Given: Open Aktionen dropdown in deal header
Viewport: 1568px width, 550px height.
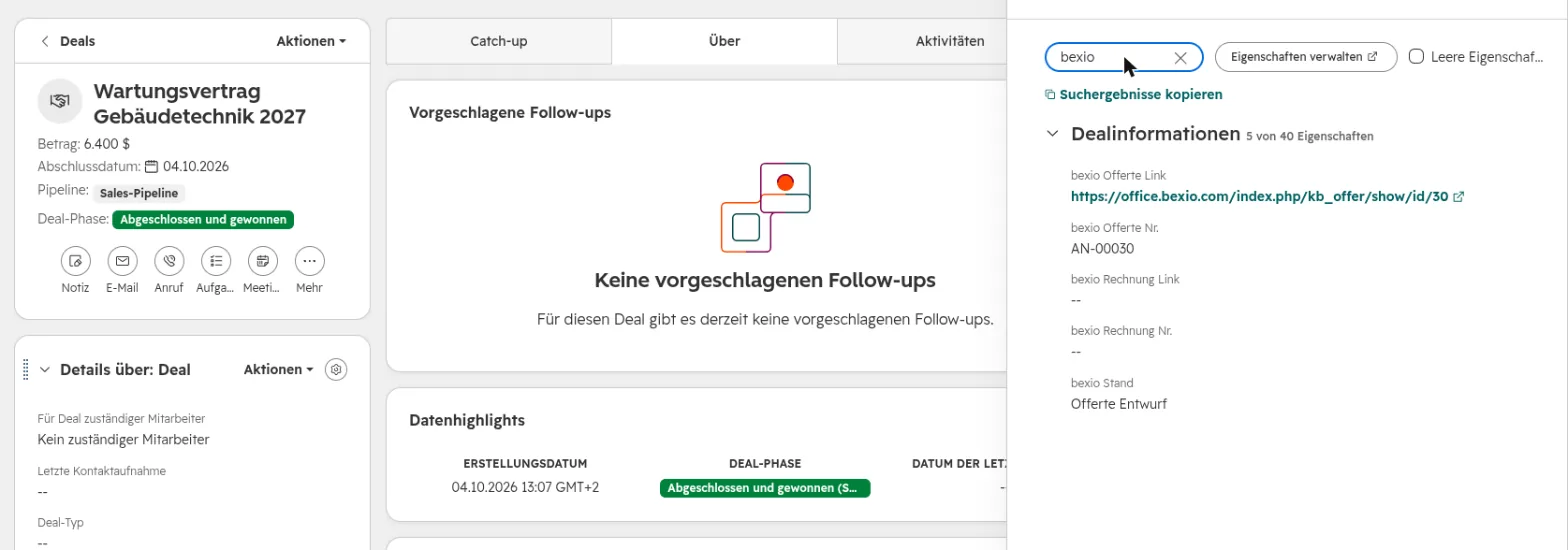Looking at the screenshot, I should 311,41.
